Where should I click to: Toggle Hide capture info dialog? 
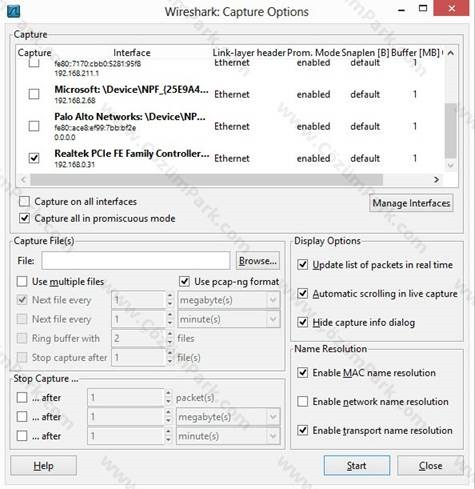[x=302, y=322]
